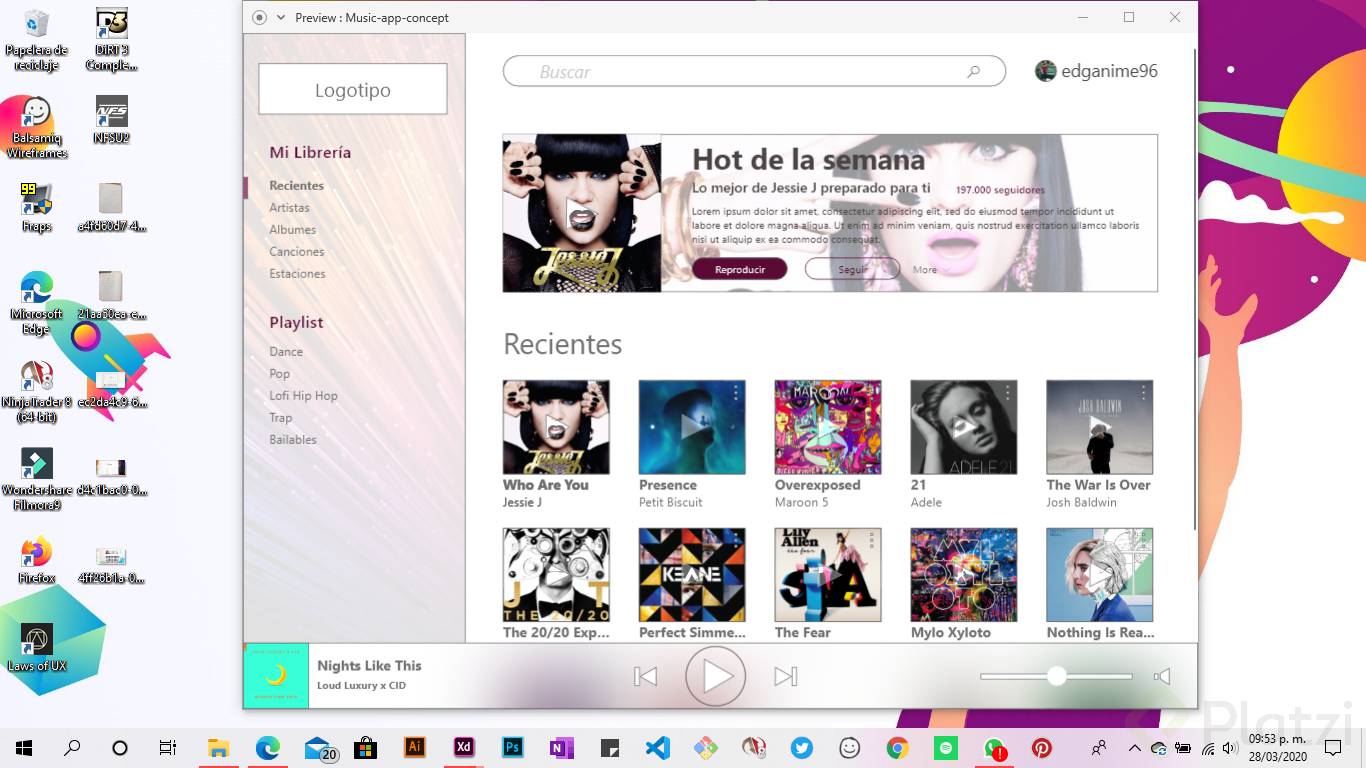Screen dimensions: 1366x768
Task: Open Photoshop from the taskbar
Action: coord(512,747)
